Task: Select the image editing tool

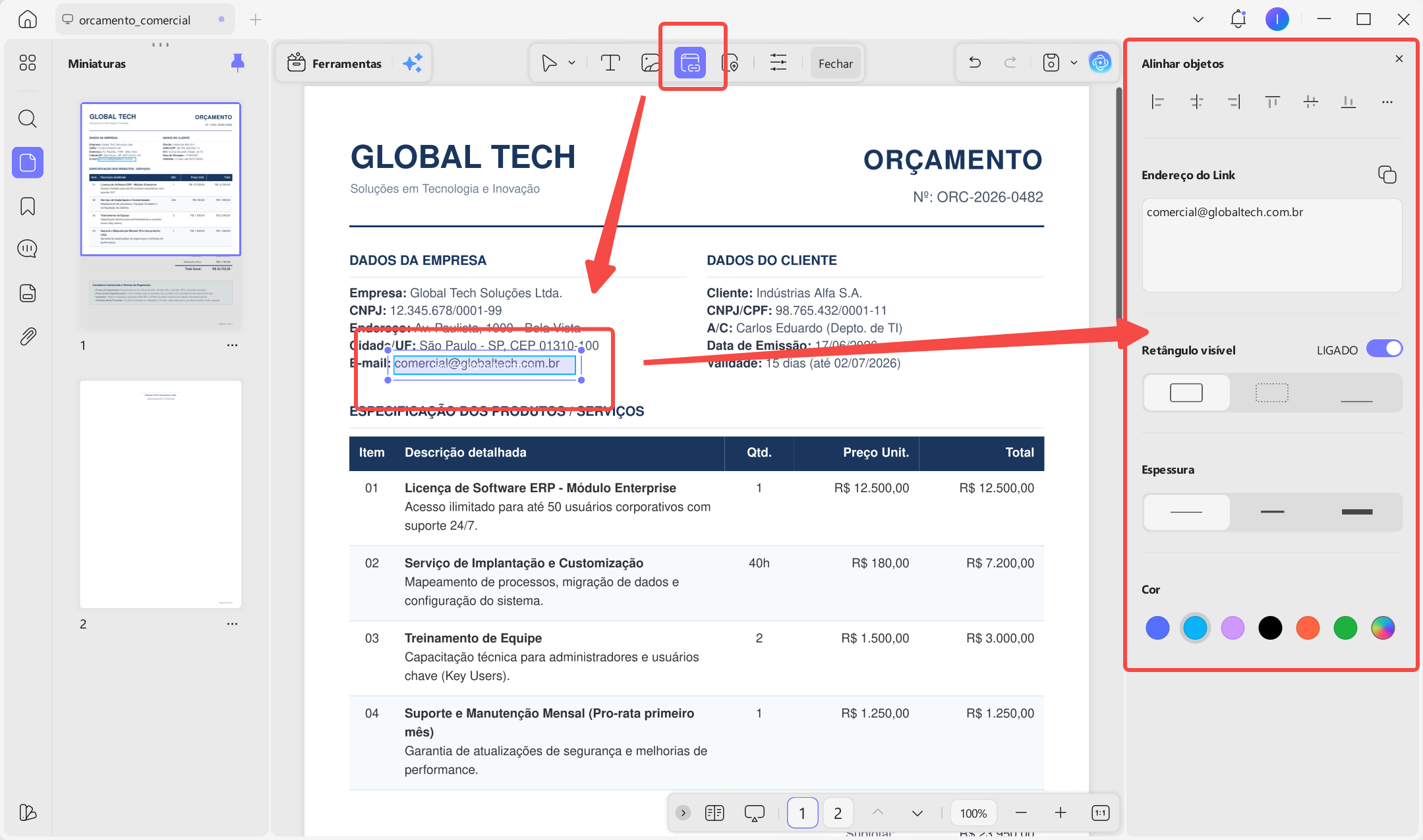Action: click(651, 63)
